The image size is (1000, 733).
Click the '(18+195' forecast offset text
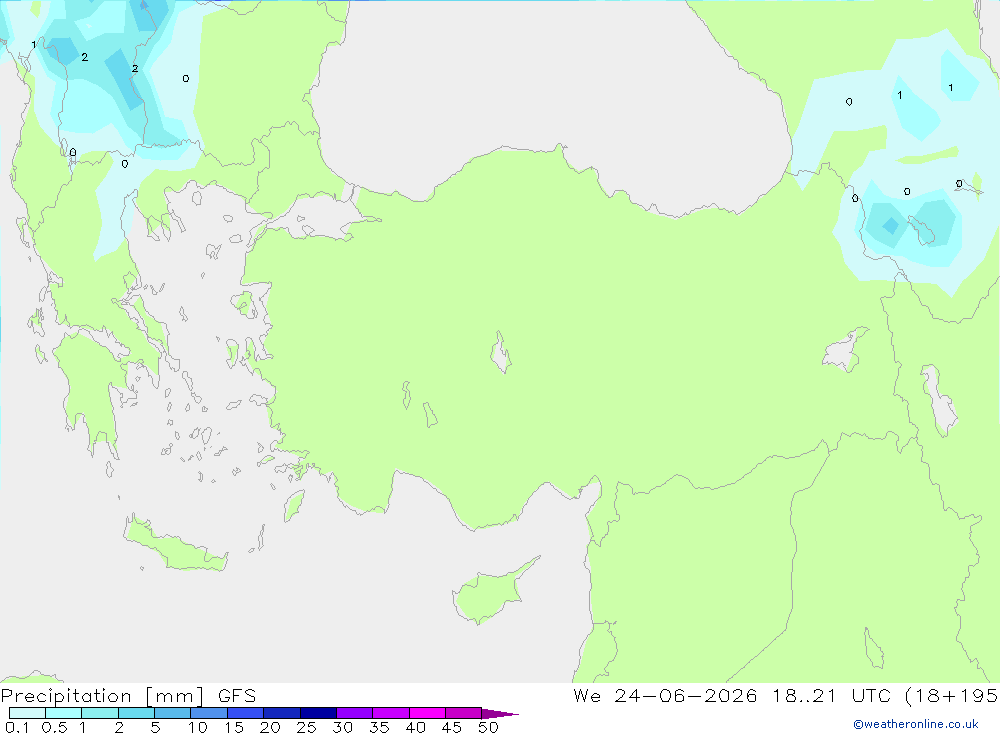pyautogui.click(x=952, y=695)
